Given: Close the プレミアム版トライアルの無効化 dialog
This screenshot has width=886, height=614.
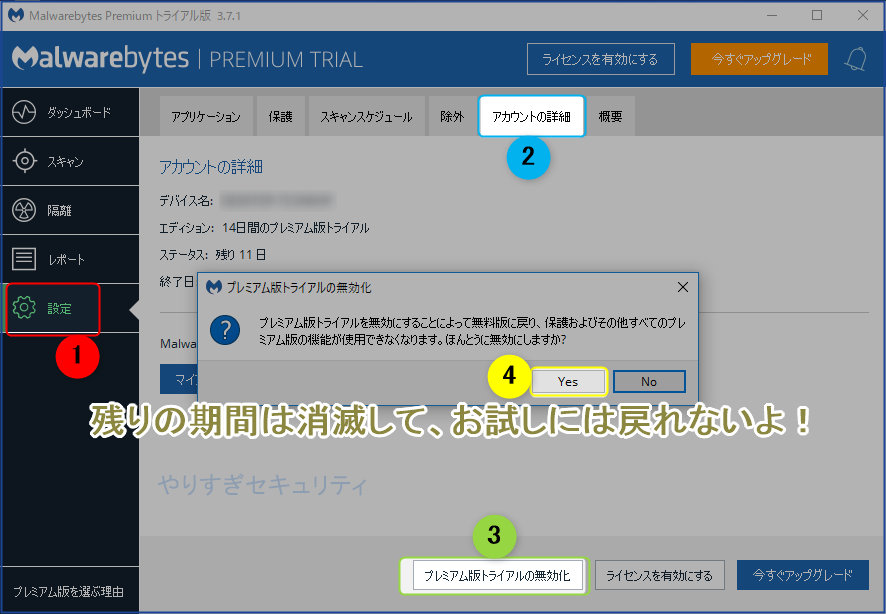Looking at the screenshot, I should 683,287.
